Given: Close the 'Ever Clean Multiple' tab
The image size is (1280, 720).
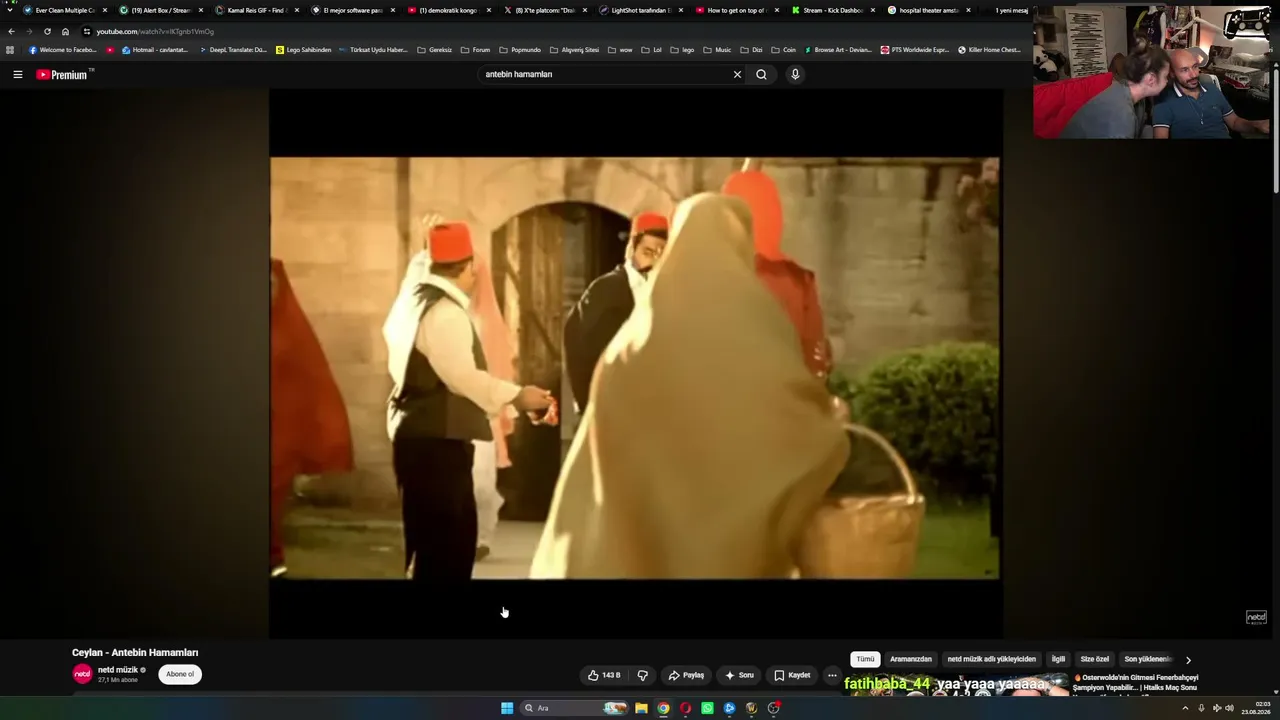Looking at the screenshot, I should pos(104,10).
